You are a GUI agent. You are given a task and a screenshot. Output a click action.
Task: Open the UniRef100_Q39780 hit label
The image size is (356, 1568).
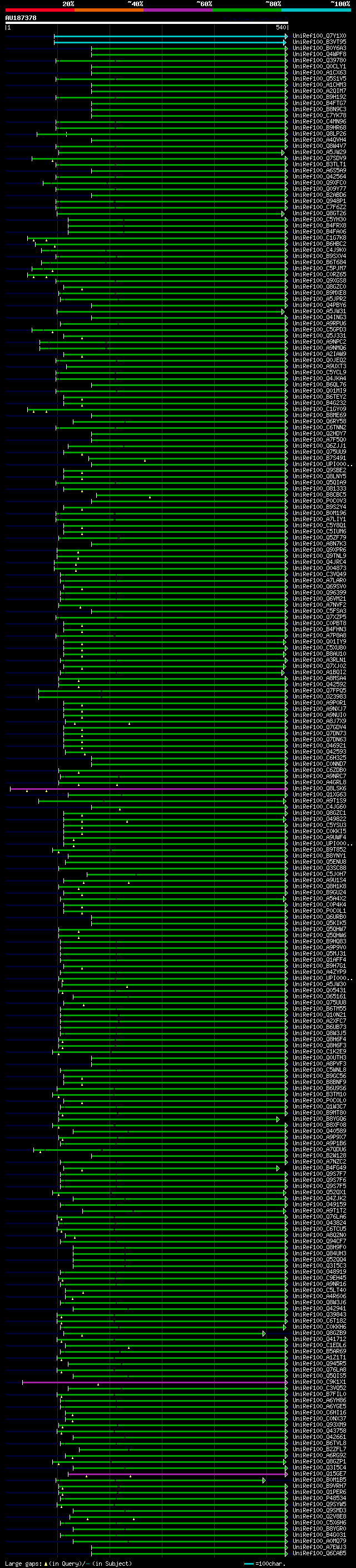pos(319,60)
